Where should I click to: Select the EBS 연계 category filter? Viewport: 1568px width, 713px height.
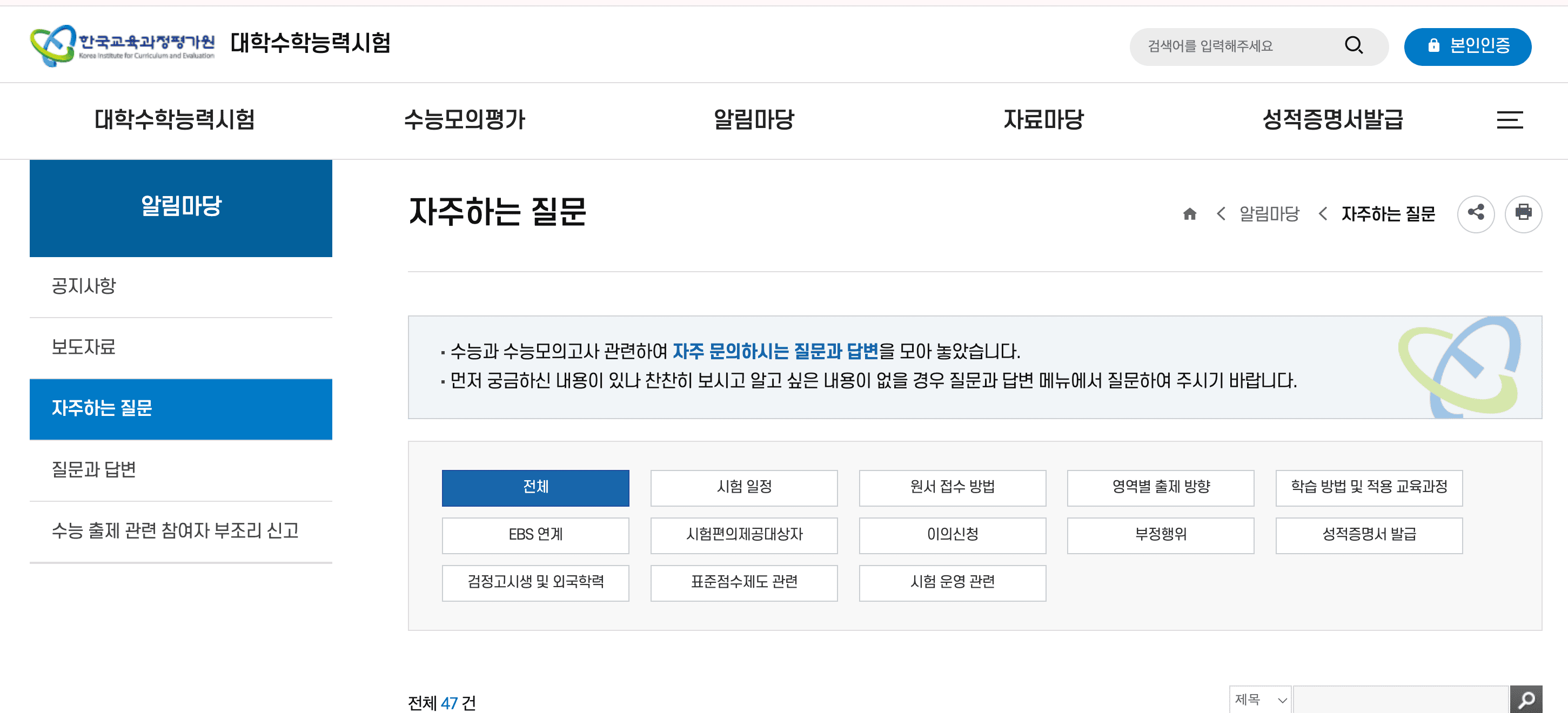[x=535, y=535]
